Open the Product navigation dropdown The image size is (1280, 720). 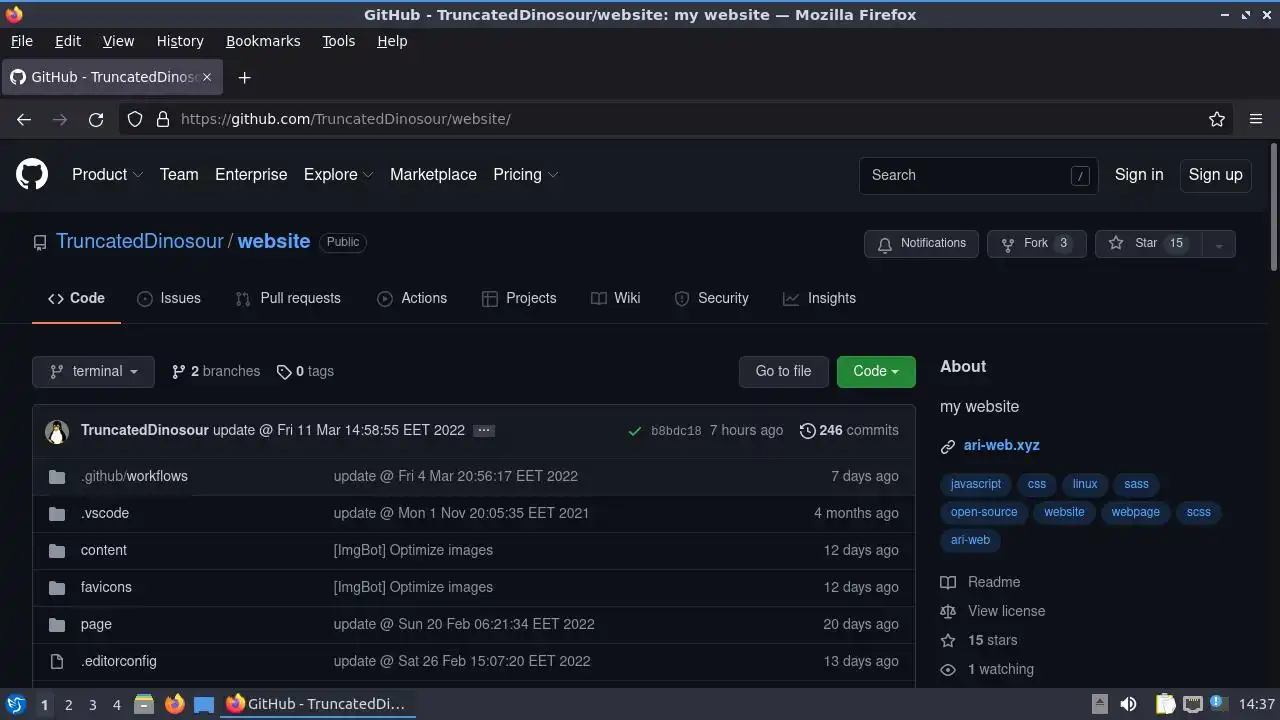[x=108, y=174]
